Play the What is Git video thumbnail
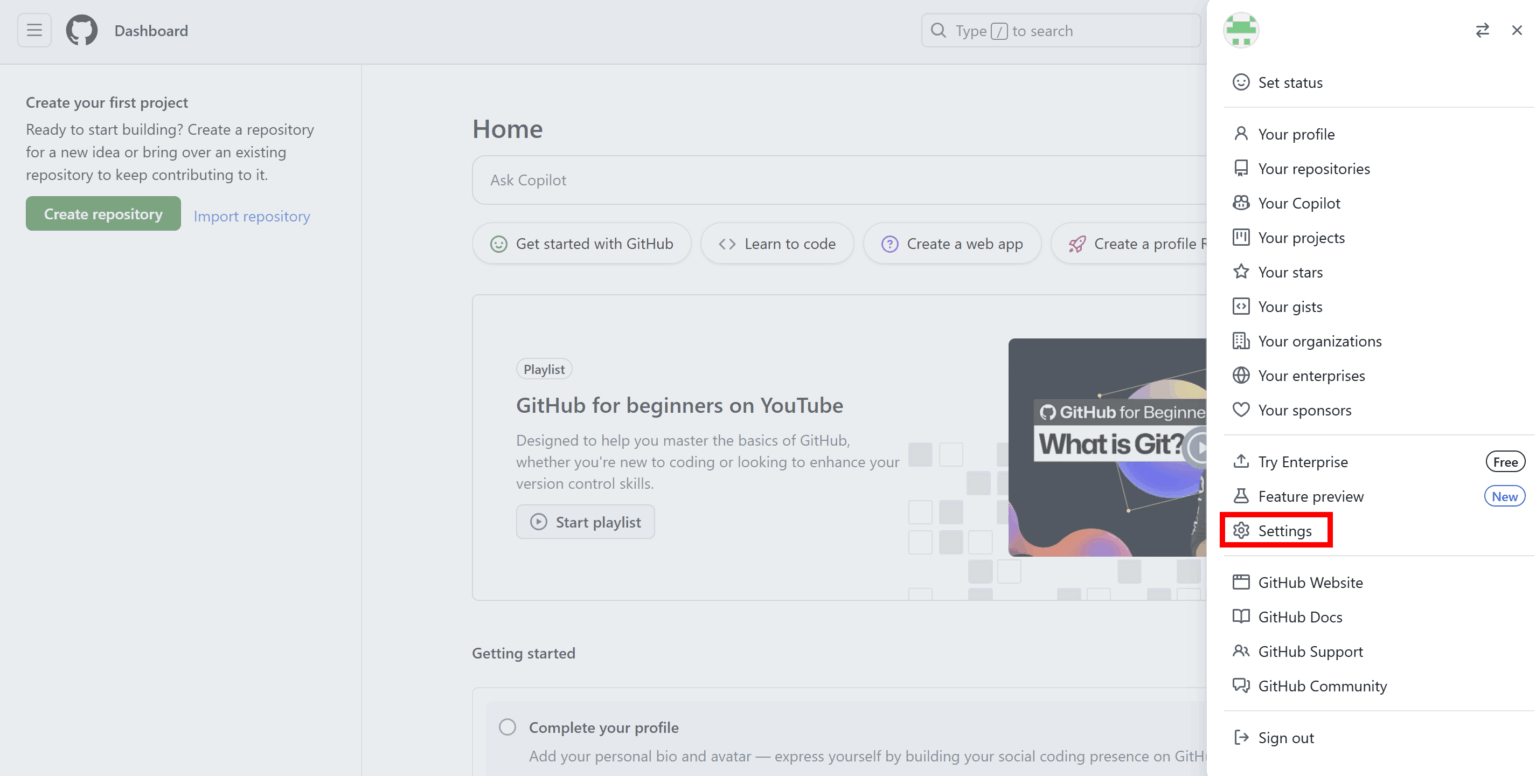The height and width of the screenshot is (776, 1536). click(x=1195, y=447)
